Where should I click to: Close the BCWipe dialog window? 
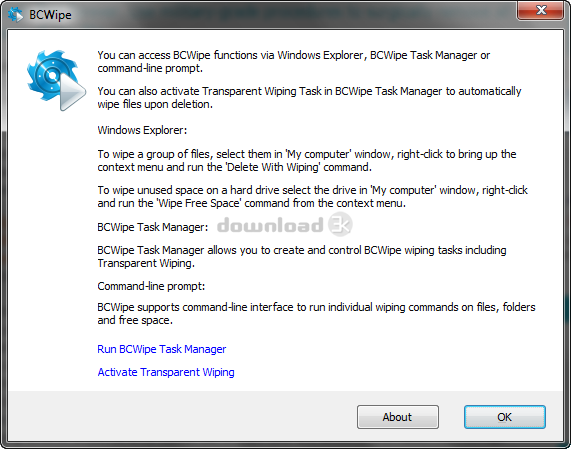tap(540, 10)
